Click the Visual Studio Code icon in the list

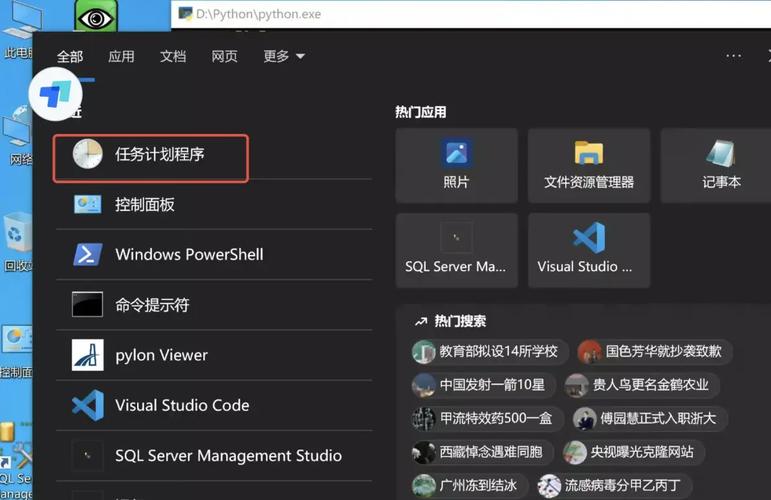point(88,405)
